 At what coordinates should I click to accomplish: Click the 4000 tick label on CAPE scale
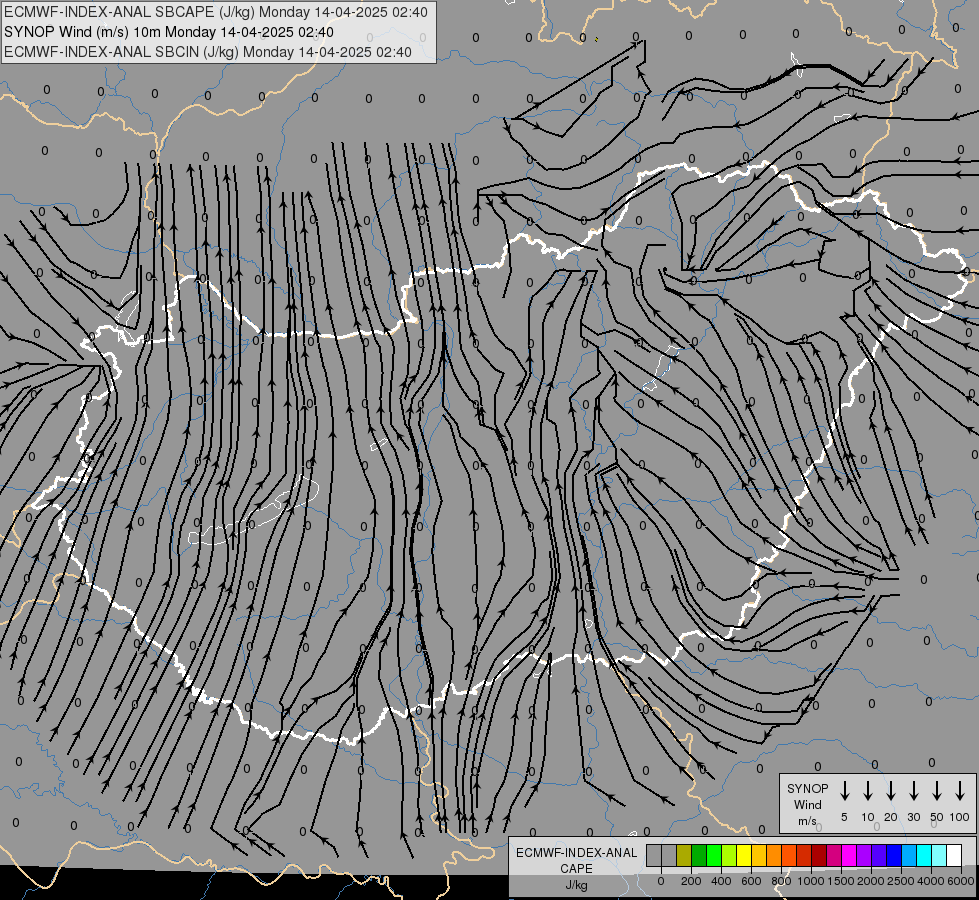(x=931, y=881)
